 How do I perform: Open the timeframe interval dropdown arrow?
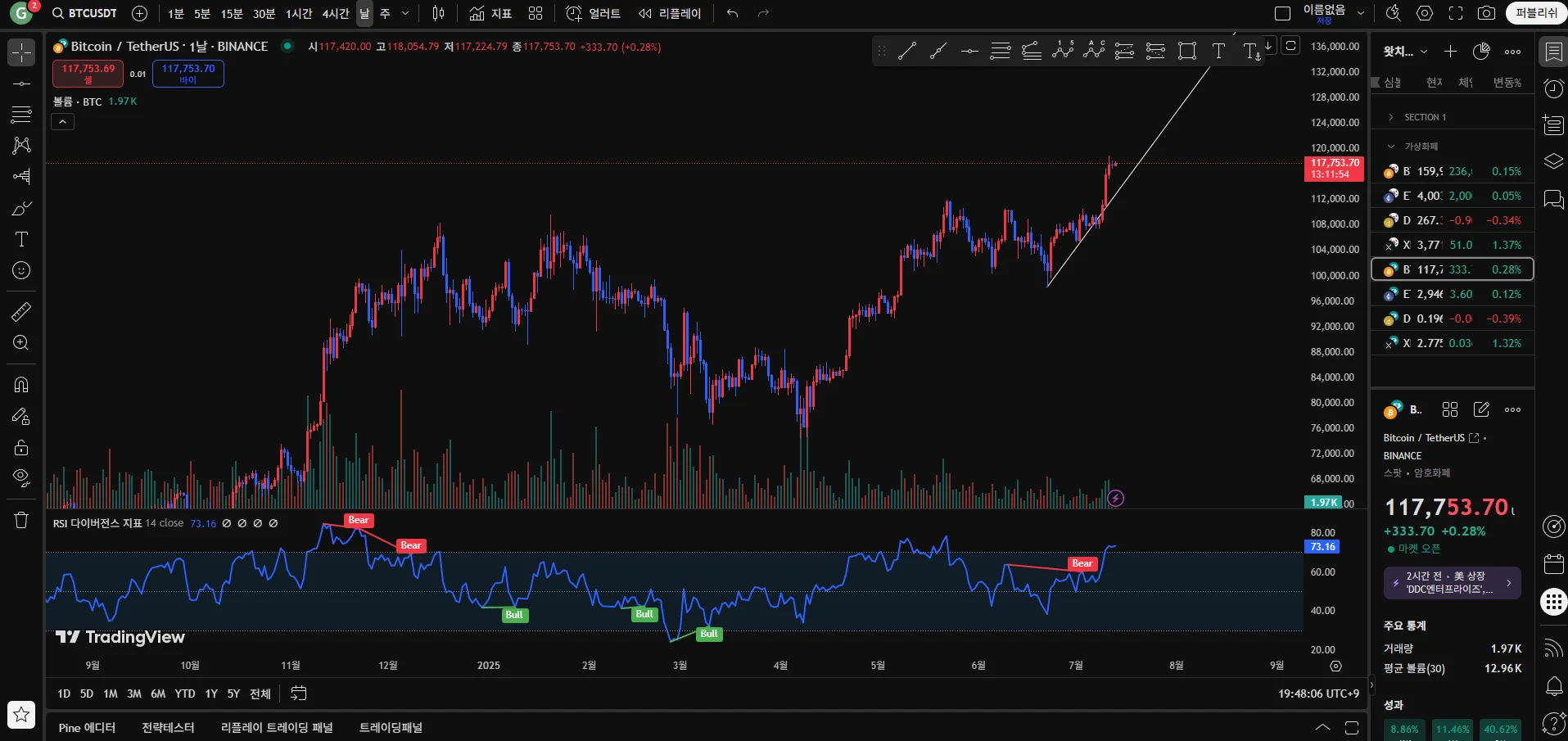pyautogui.click(x=404, y=13)
